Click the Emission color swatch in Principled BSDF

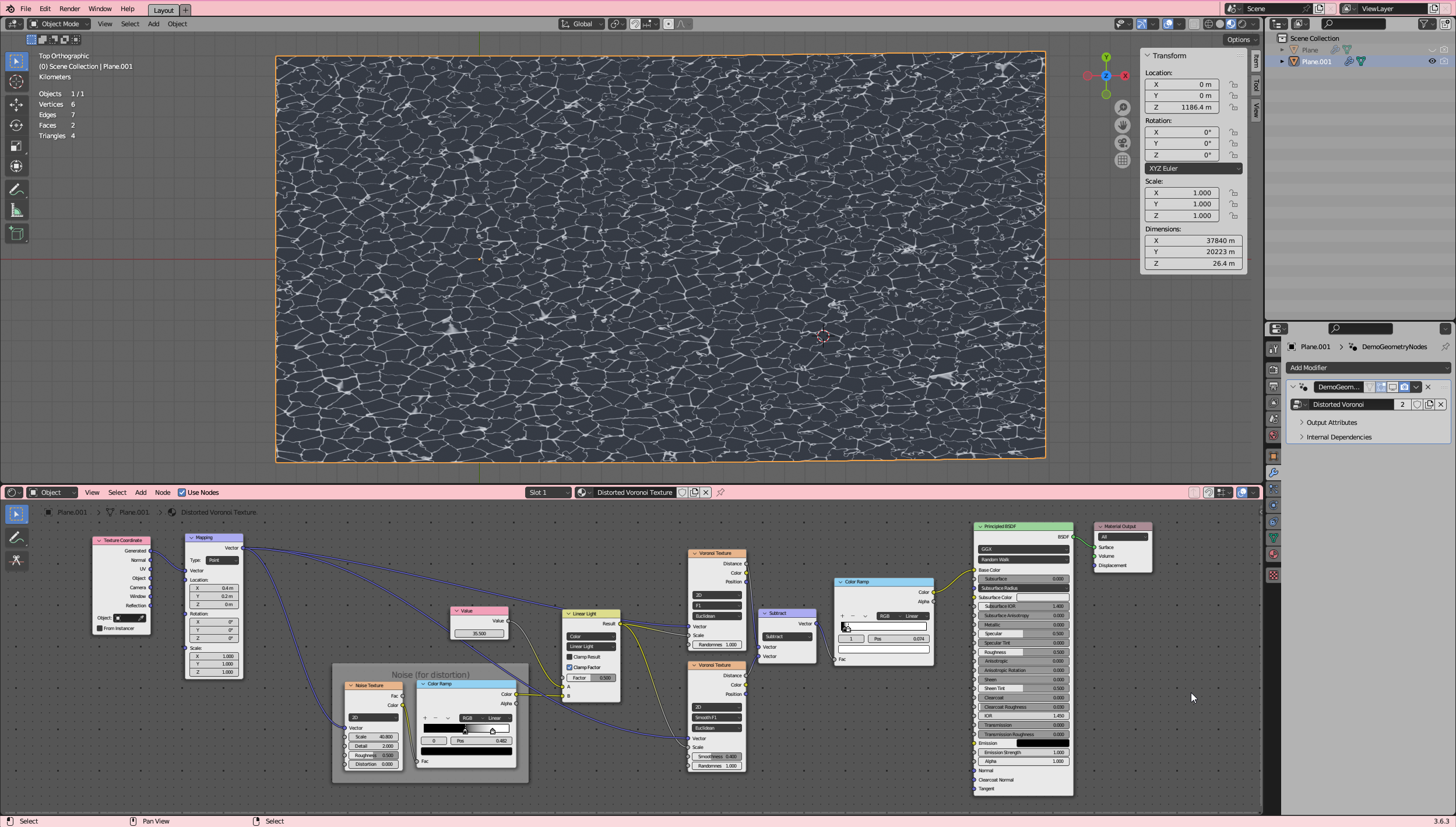point(1042,743)
